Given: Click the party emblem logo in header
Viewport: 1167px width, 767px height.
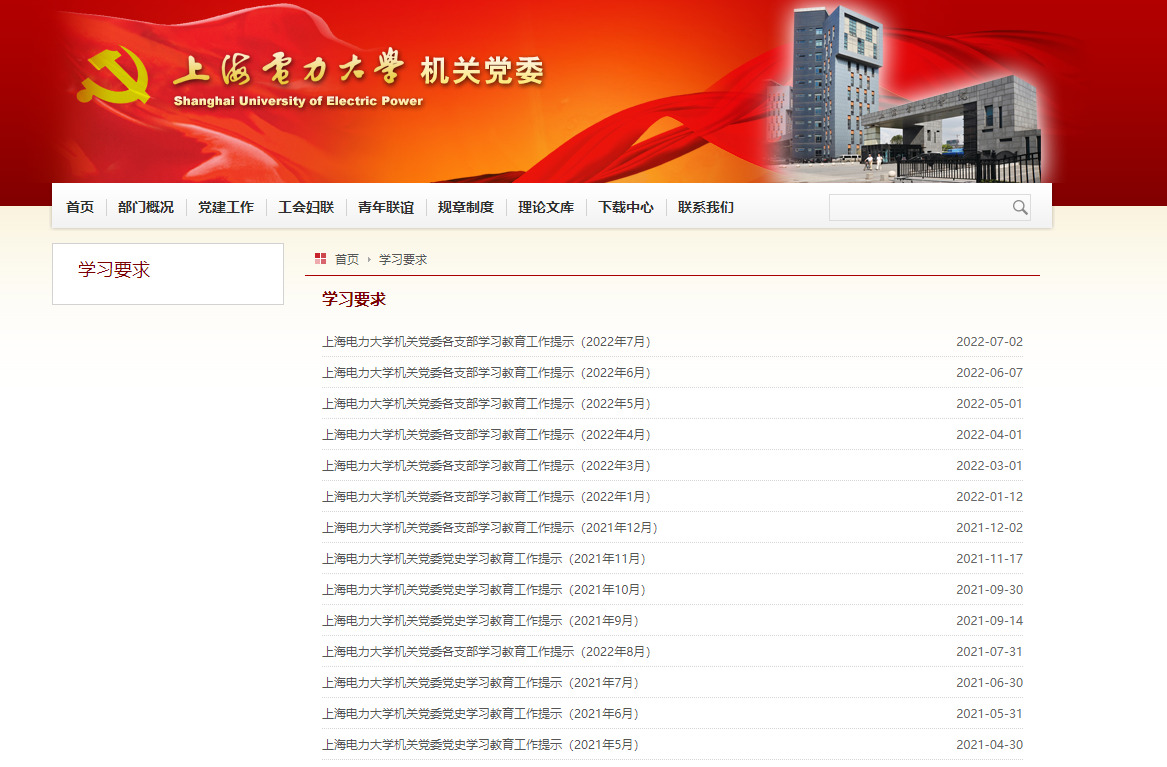Looking at the screenshot, I should (x=114, y=74).
